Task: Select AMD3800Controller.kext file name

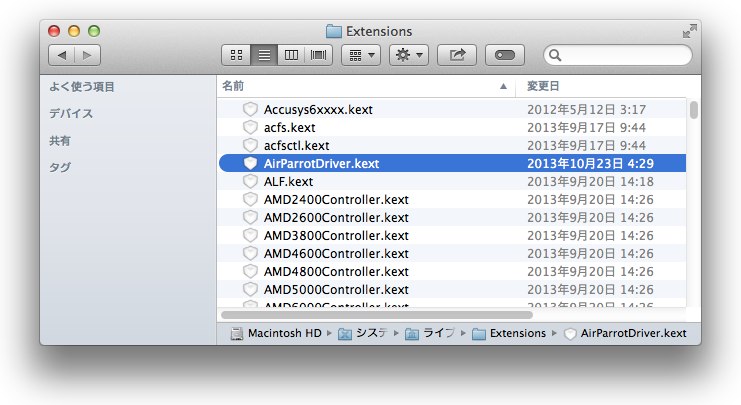Action: (336, 235)
